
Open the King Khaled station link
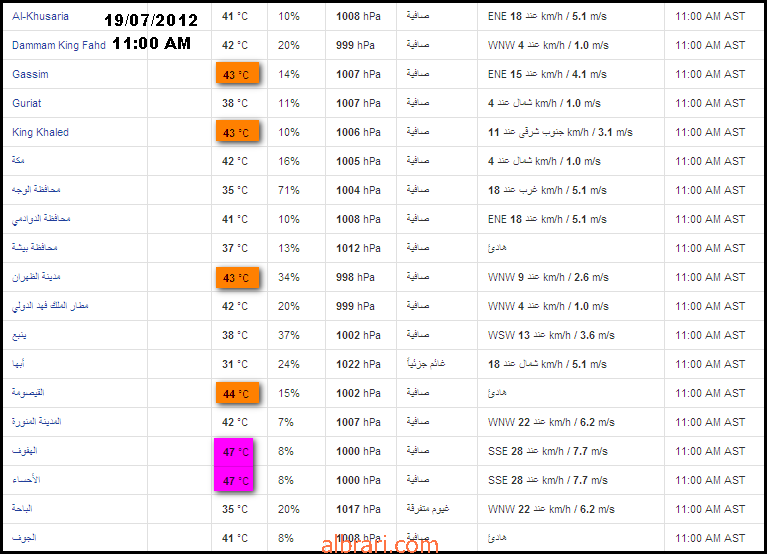point(40,132)
